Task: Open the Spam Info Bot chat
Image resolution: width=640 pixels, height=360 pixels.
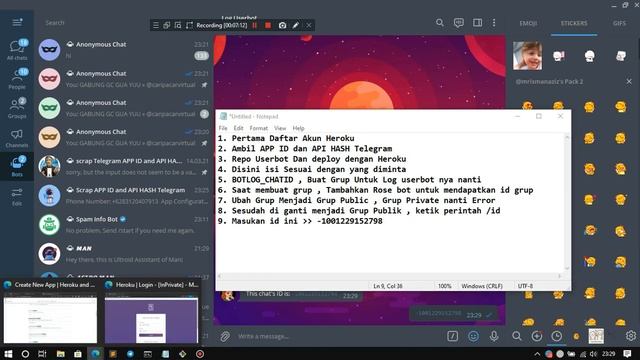Action: (x=123, y=224)
